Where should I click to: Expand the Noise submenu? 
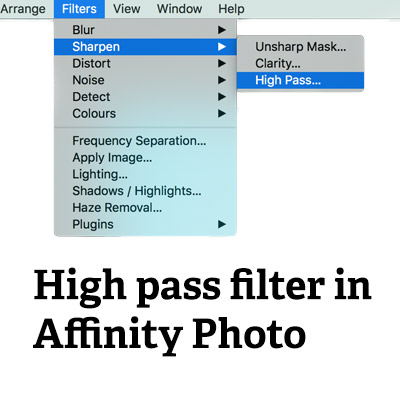point(145,80)
